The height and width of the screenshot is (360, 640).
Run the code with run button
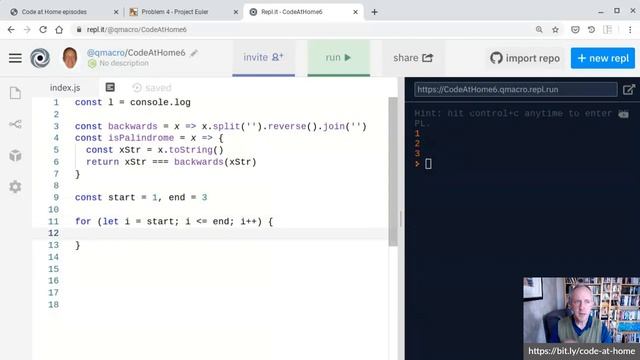coord(338,58)
